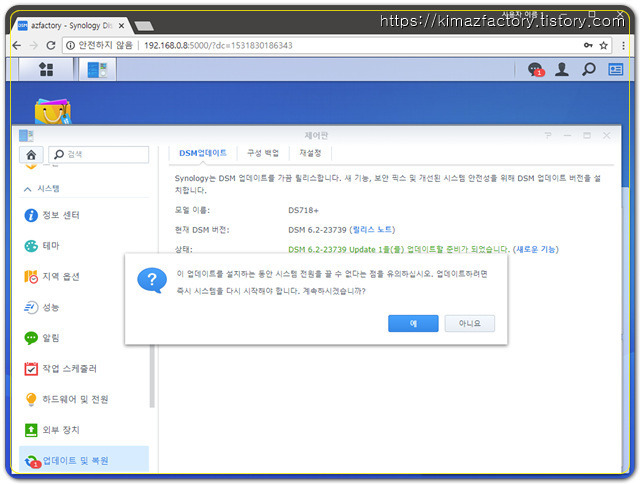Open the widgets panel icon
The height and width of the screenshot is (484, 640).
tap(616, 69)
